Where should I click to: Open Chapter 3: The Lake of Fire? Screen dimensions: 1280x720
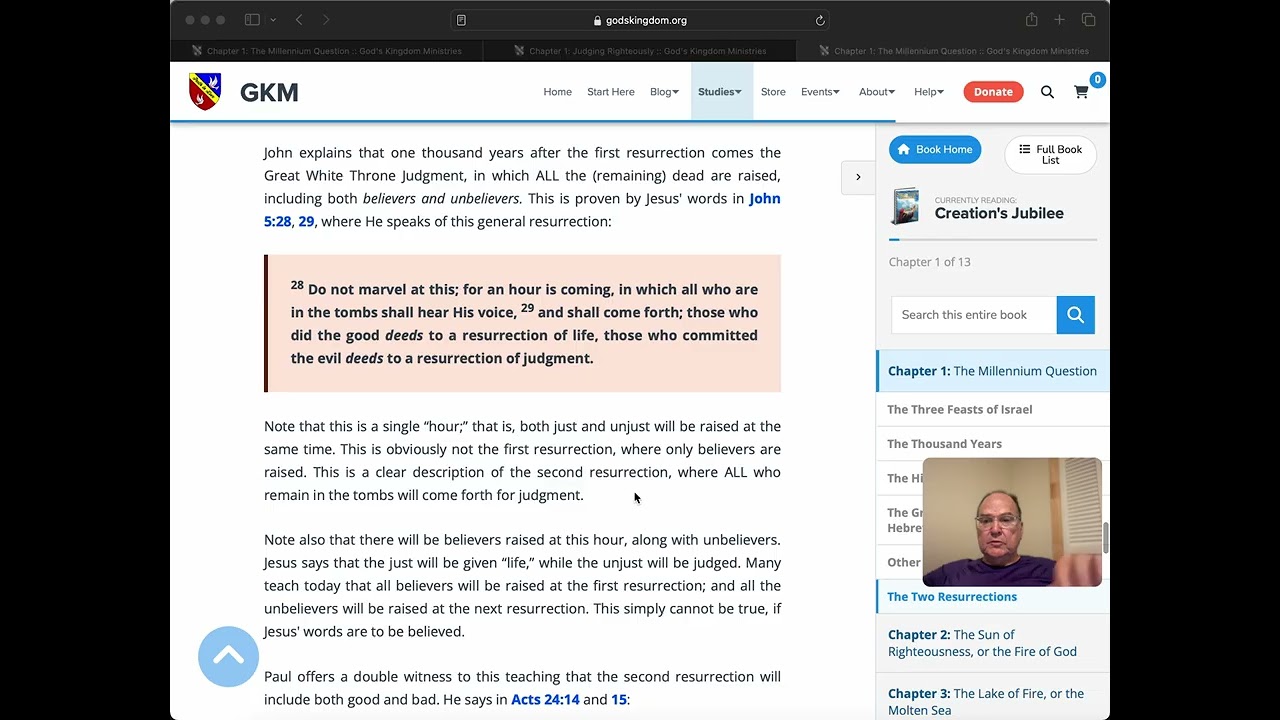986,702
